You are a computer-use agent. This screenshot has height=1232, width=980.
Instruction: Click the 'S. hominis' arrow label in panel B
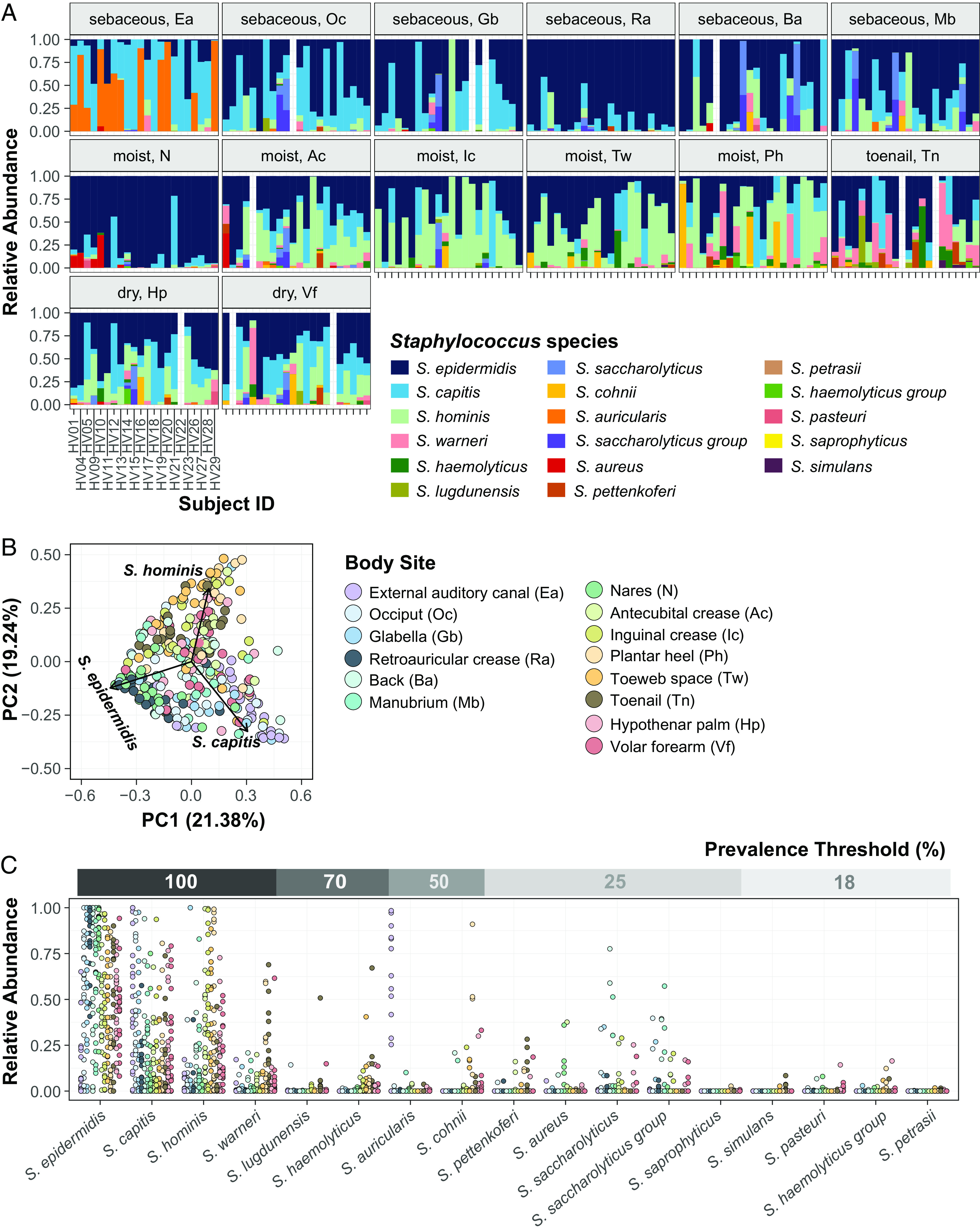[x=163, y=570]
